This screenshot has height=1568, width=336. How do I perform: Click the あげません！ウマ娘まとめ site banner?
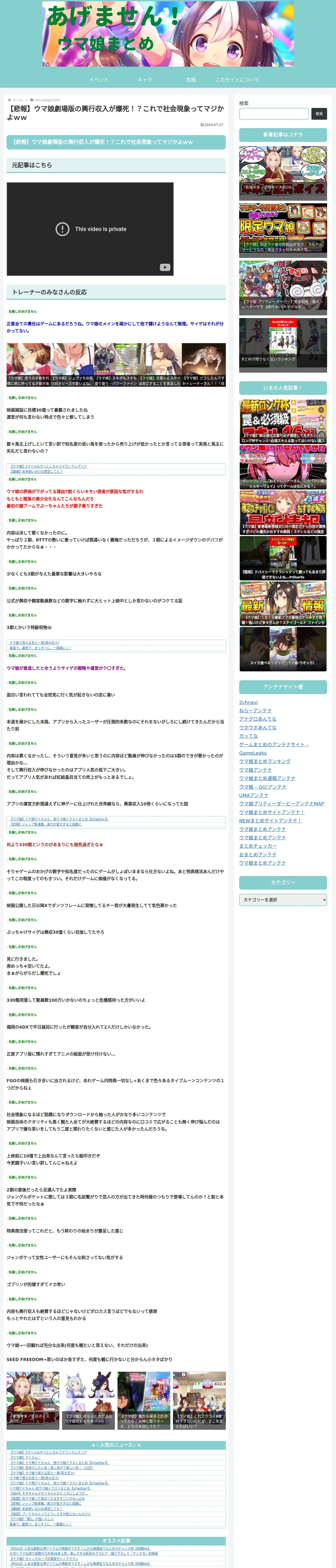[x=168, y=34]
